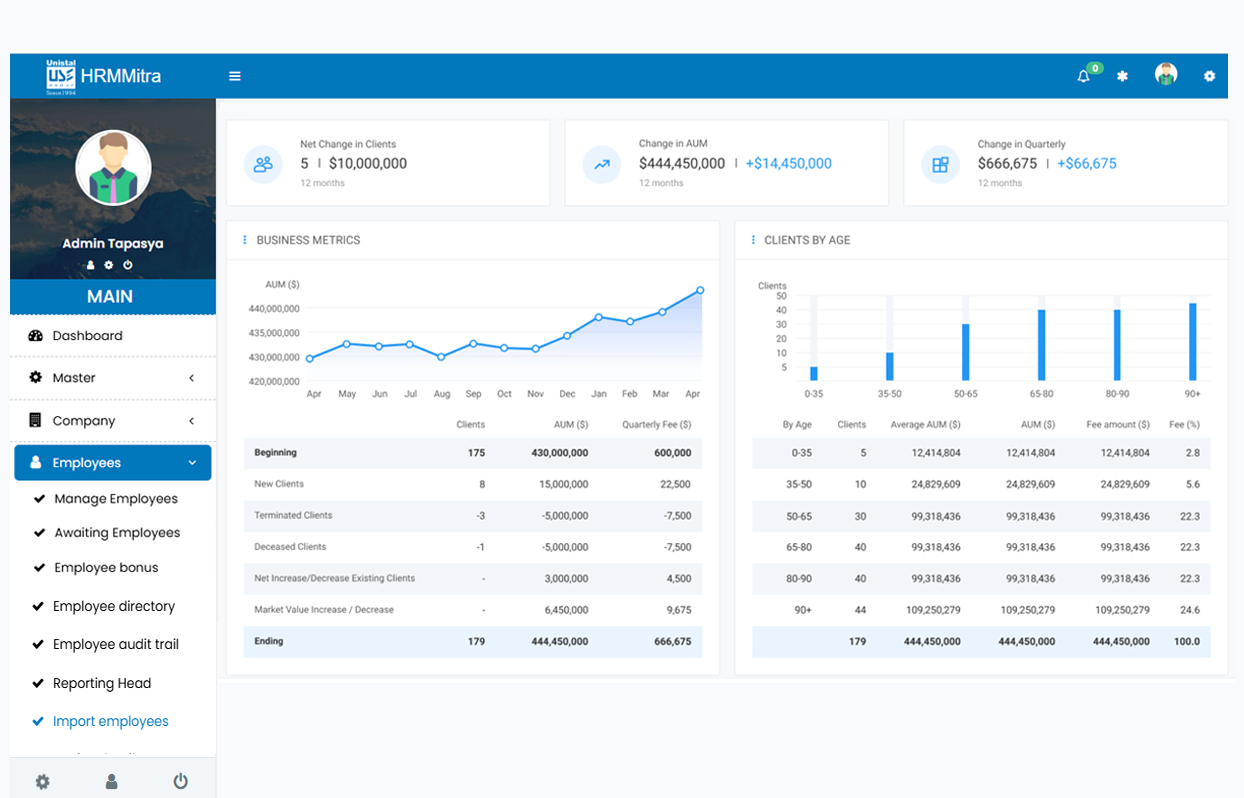The height and width of the screenshot is (798, 1244).
Task: Click the Quarterly Fee ($) column header
Action: point(656,425)
